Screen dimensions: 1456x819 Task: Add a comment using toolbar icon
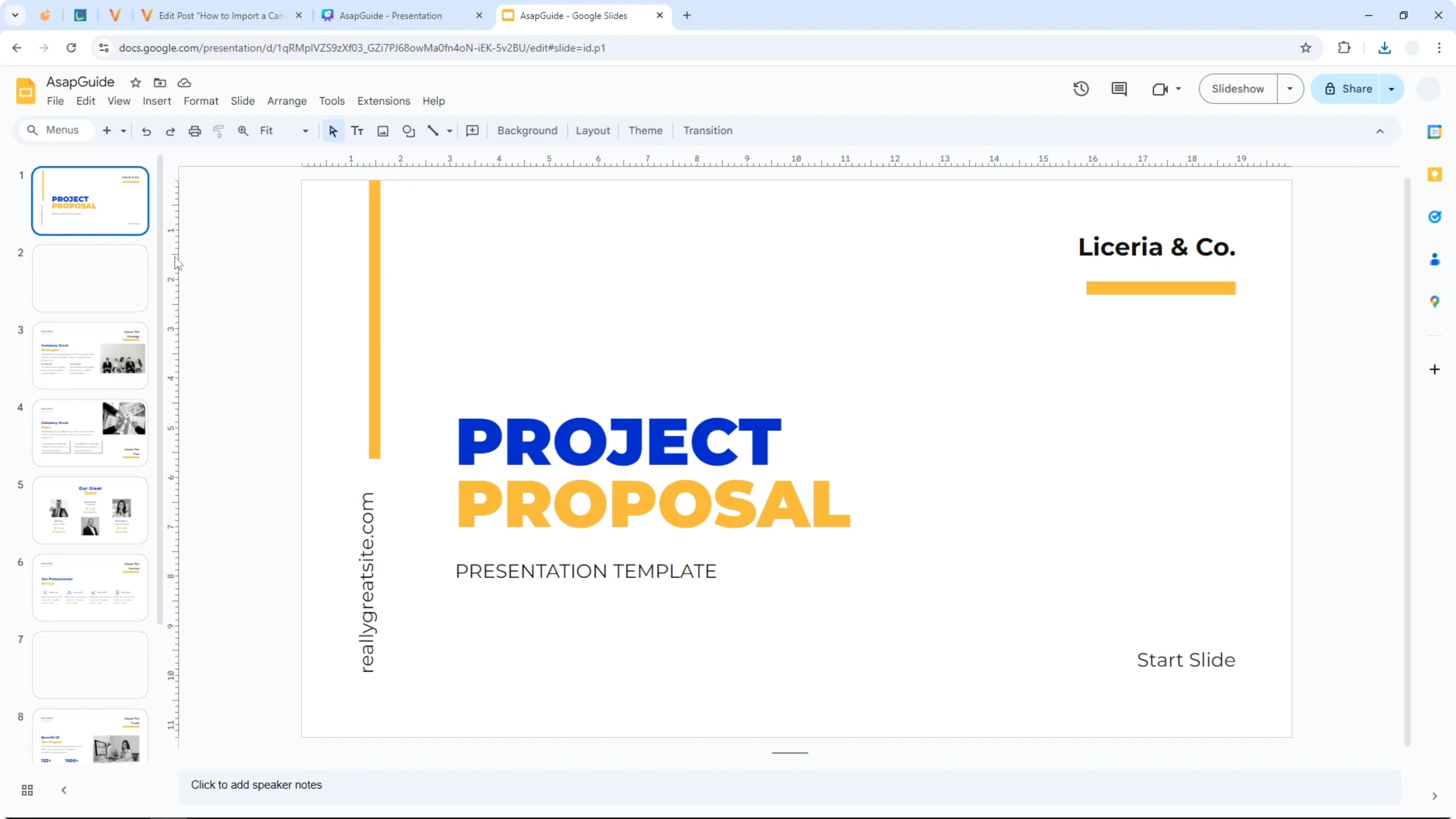472,131
